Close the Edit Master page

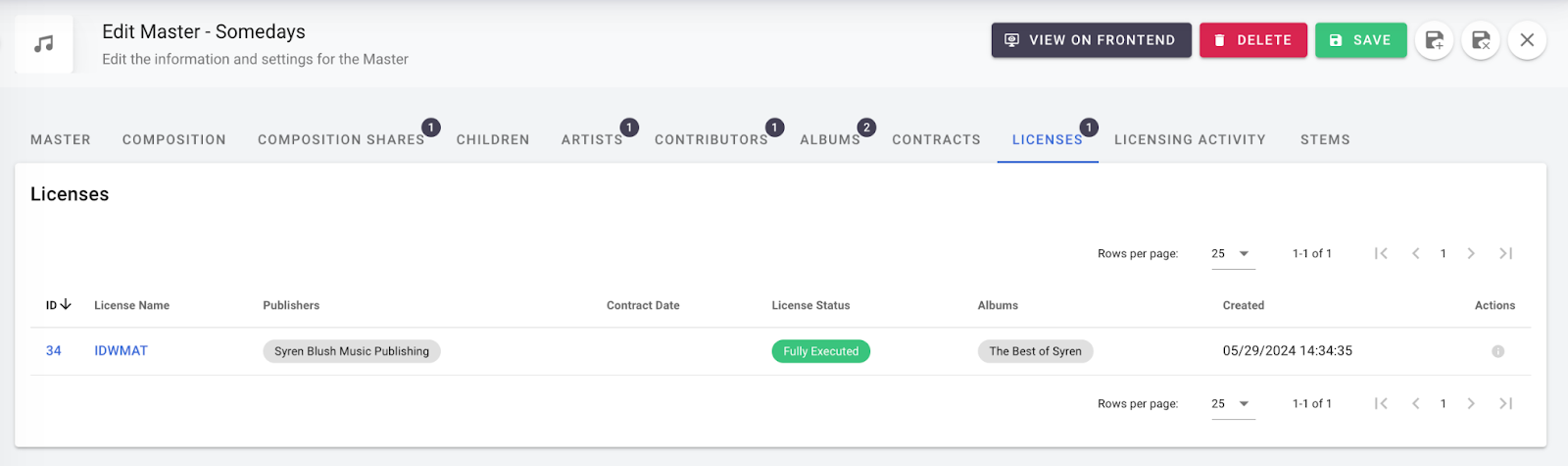click(x=1527, y=40)
